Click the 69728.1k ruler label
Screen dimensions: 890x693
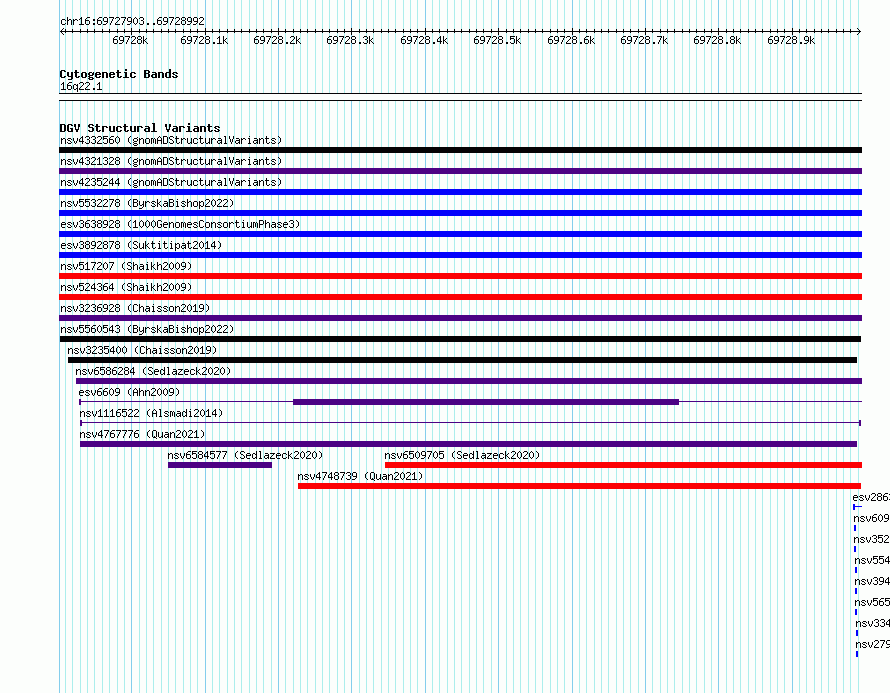[x=204, y=40]
